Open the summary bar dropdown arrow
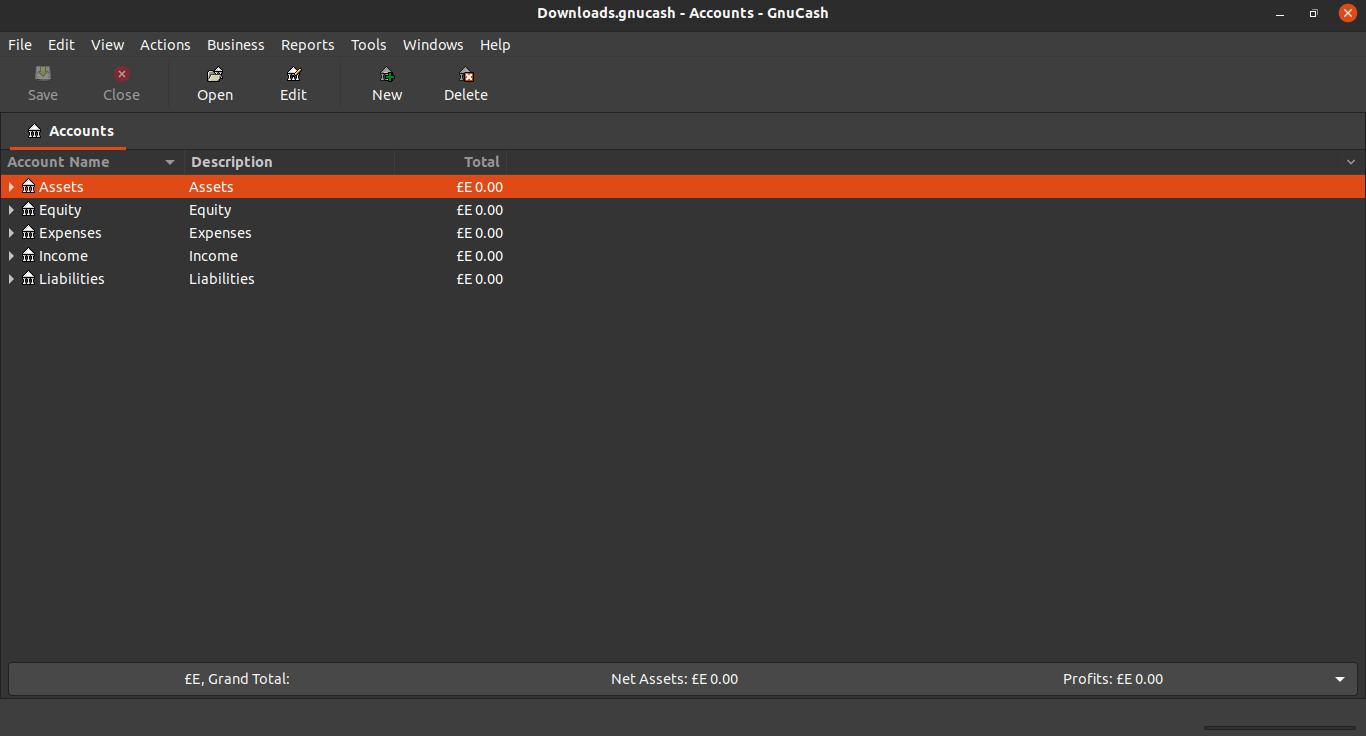1366x736 pixels. pyautogui.click(x=1340, y=679)
